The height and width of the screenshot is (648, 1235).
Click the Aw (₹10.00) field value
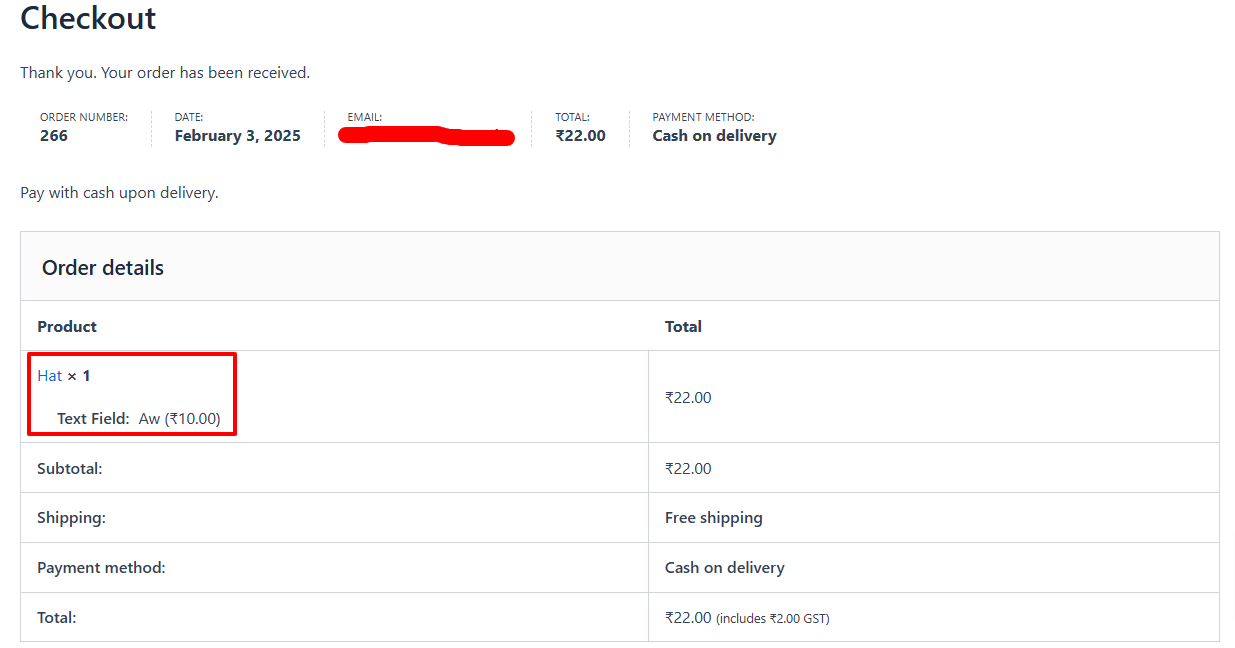coord(180,419)
